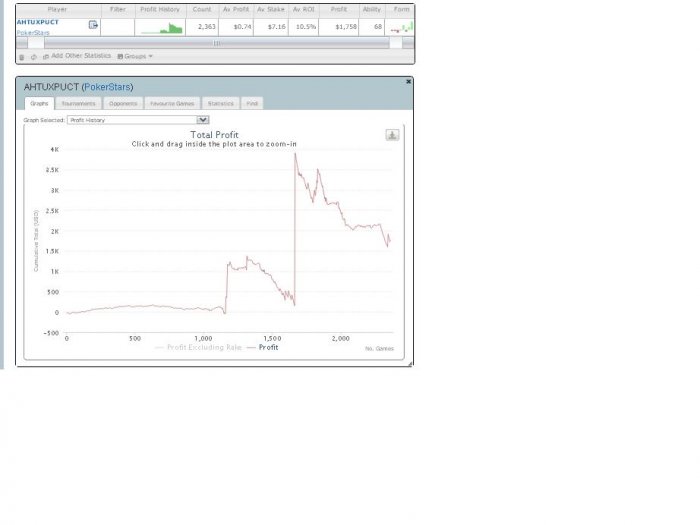700x525 pixels.
Task: Click the refresh icon in bottom toolbar
Action: pos(33,57)
